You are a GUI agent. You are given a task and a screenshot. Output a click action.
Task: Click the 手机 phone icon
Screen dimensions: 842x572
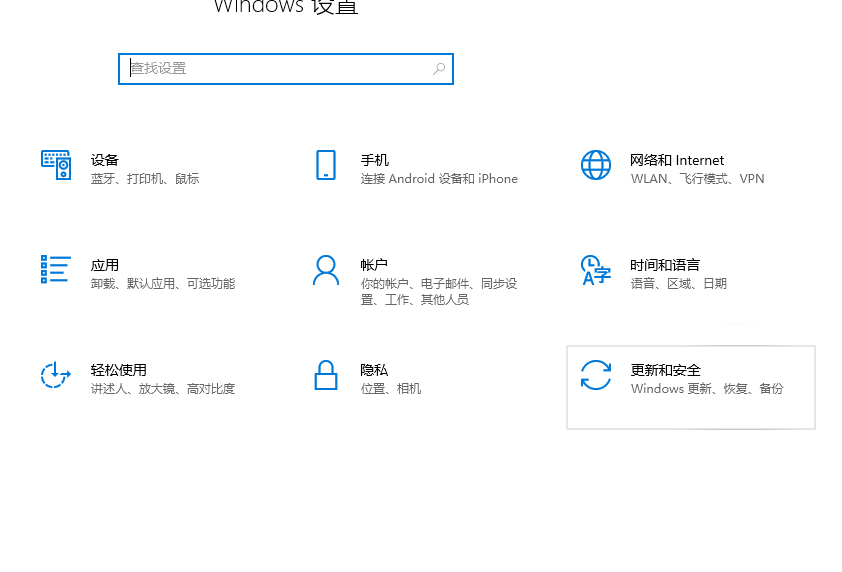click(x=326, y=165)
